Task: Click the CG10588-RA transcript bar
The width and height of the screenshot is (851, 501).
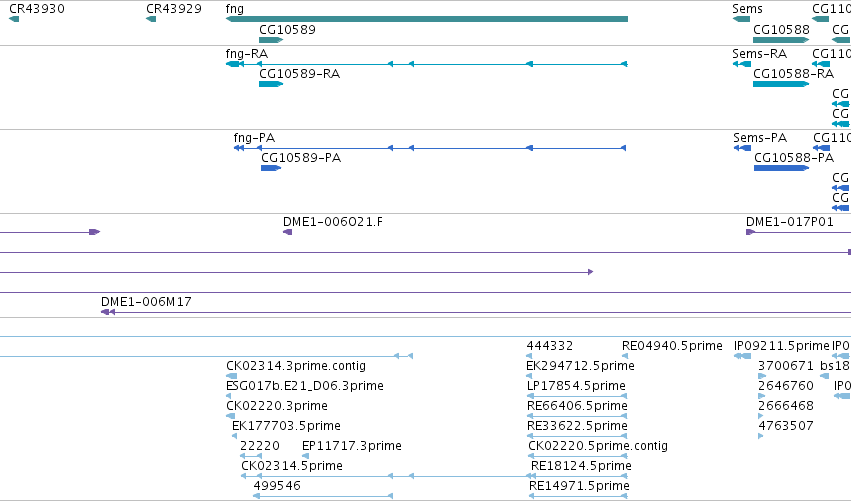Action: [x=781, y=84]
